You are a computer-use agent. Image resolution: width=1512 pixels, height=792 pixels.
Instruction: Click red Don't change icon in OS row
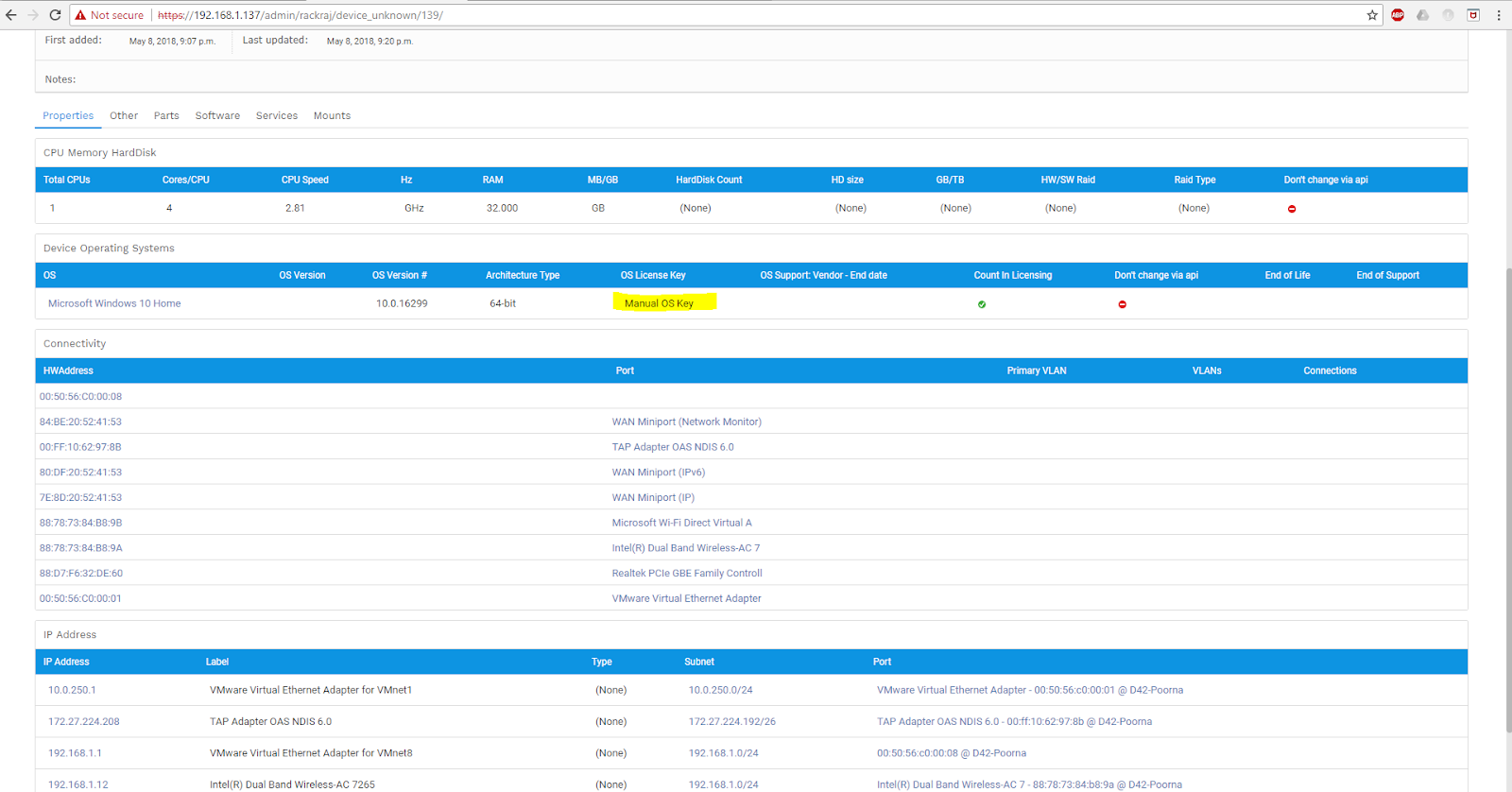tap(1123, 304)
